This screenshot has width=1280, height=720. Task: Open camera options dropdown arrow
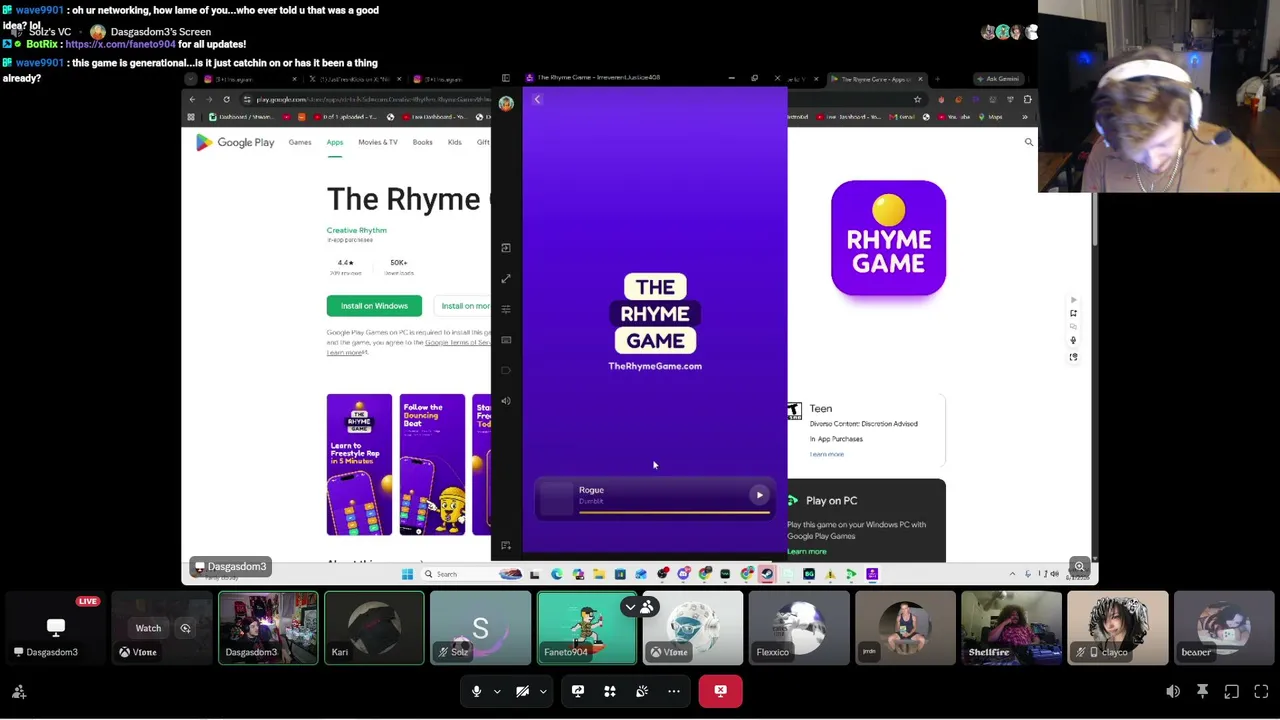click(x=543, y=691)
